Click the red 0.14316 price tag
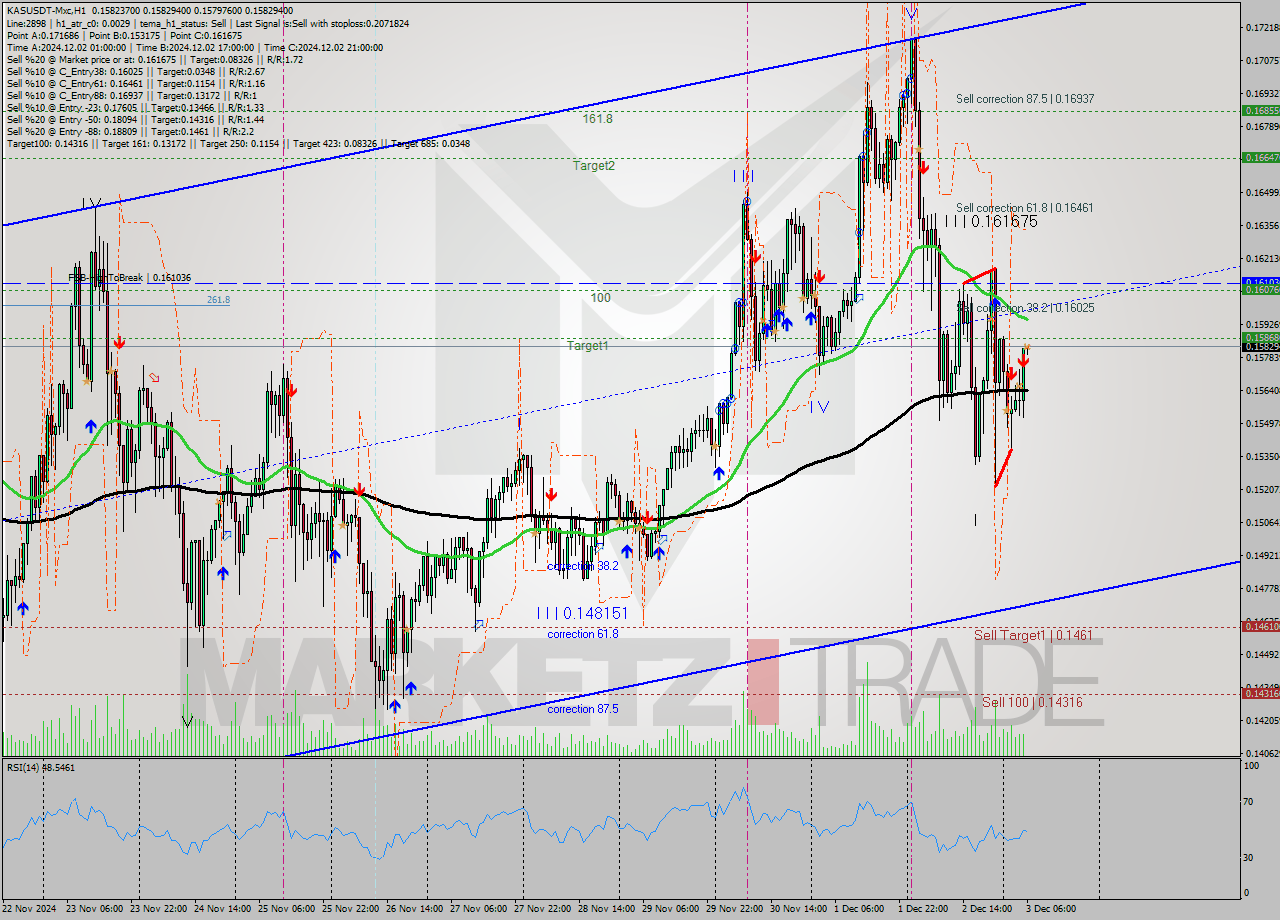This screenshot has width=1280, height=920. 1260,693
